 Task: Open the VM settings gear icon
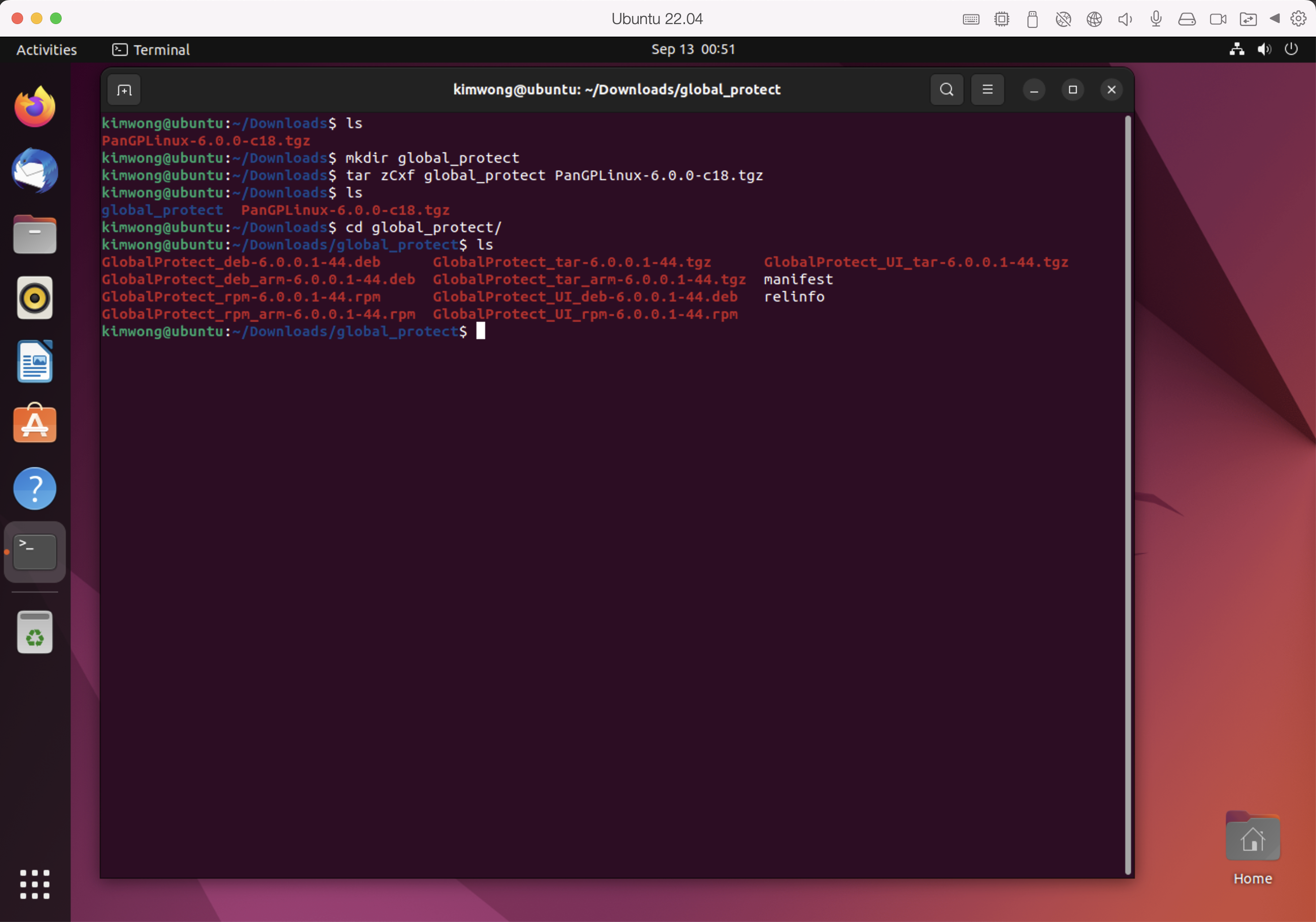[x=1298, y=19]
